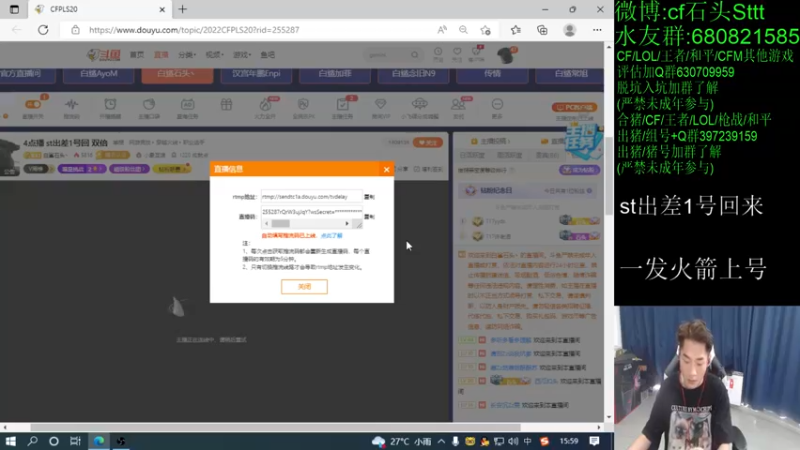
Task: Click the Edge icon on the taskbar
Action: click(99, 441)
